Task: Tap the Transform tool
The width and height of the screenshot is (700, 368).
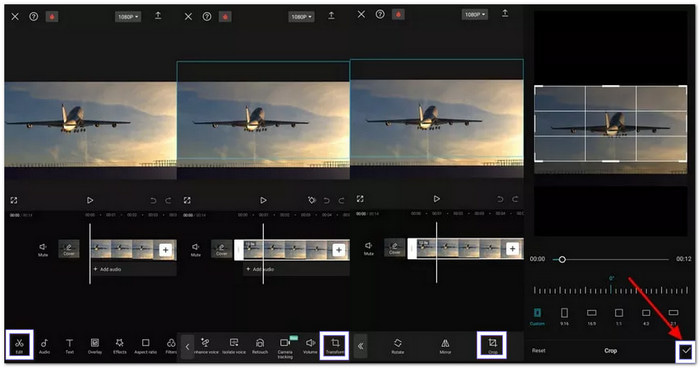Action: [335, 346]
